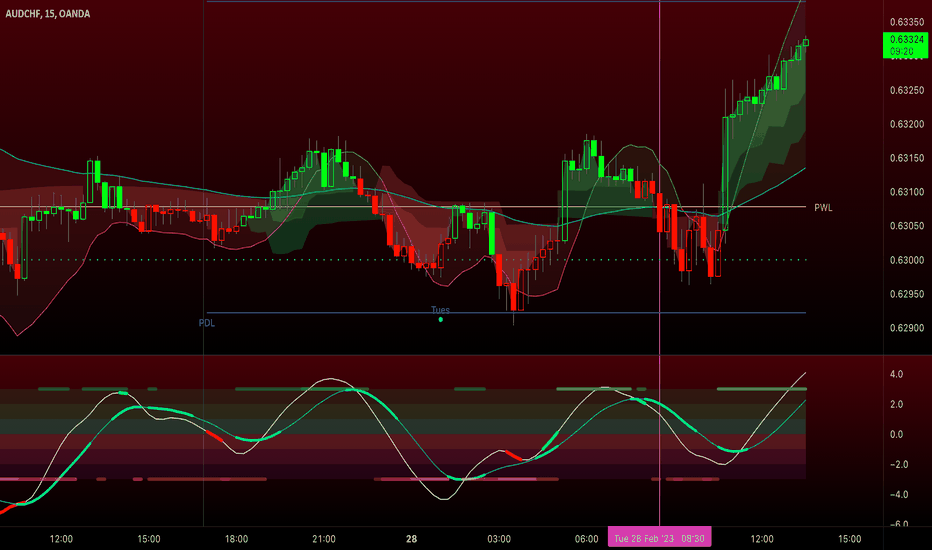Image resolution: width=932 pixels, height=550 pixels.
Task: Click the 03:00 time axis label
Action: click(499, 539)
